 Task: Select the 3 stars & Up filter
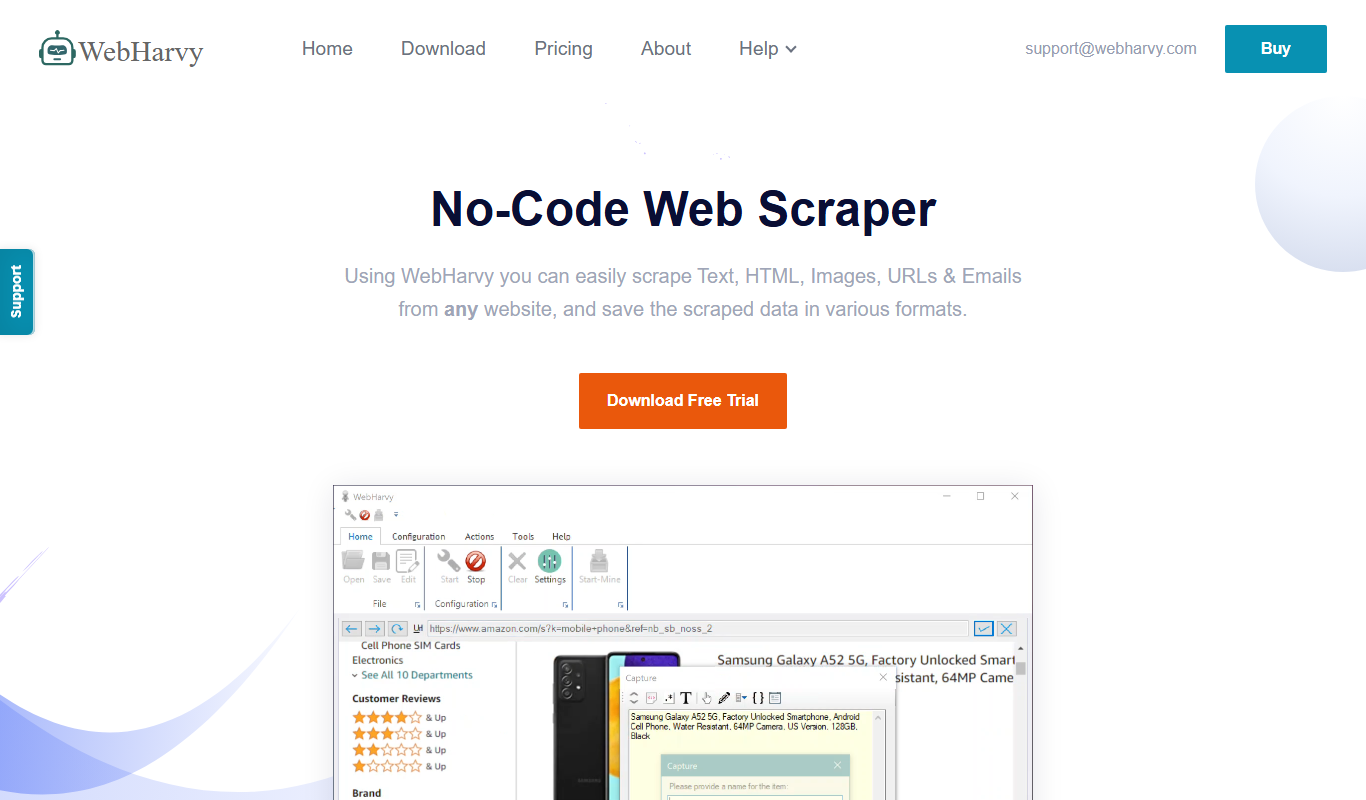coord(399,734)
